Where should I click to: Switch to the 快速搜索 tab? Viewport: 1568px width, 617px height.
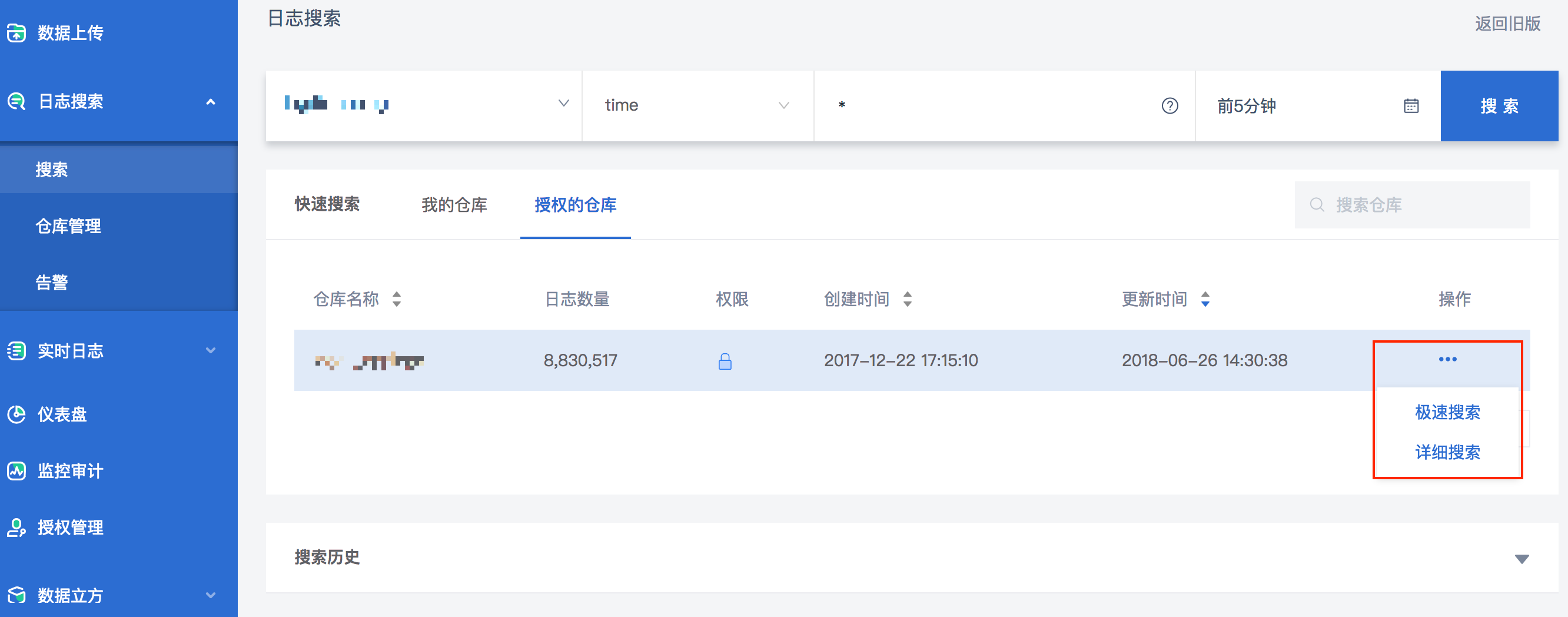pos(327,205)
